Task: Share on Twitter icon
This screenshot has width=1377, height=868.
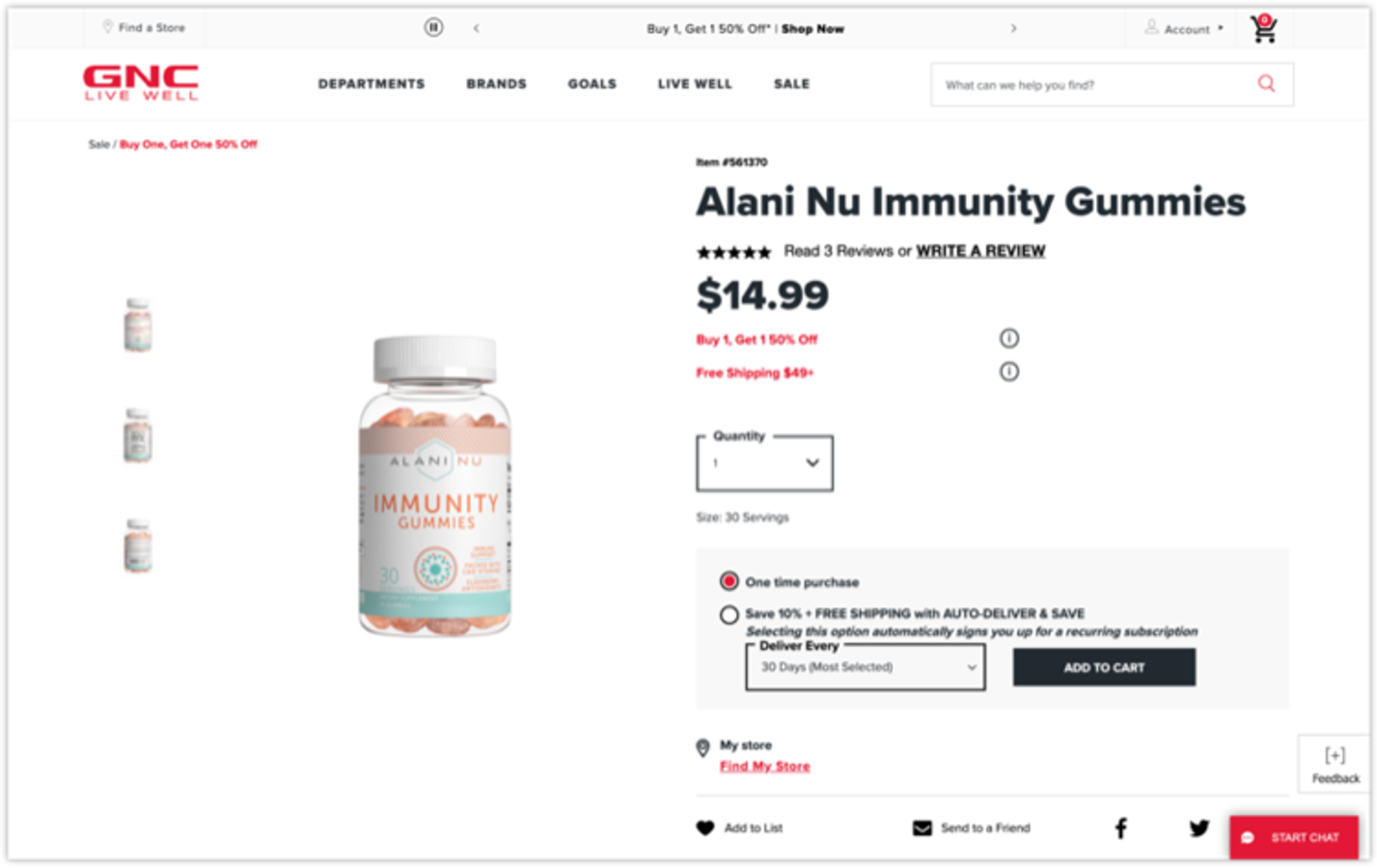Action: coord(1199,827)
